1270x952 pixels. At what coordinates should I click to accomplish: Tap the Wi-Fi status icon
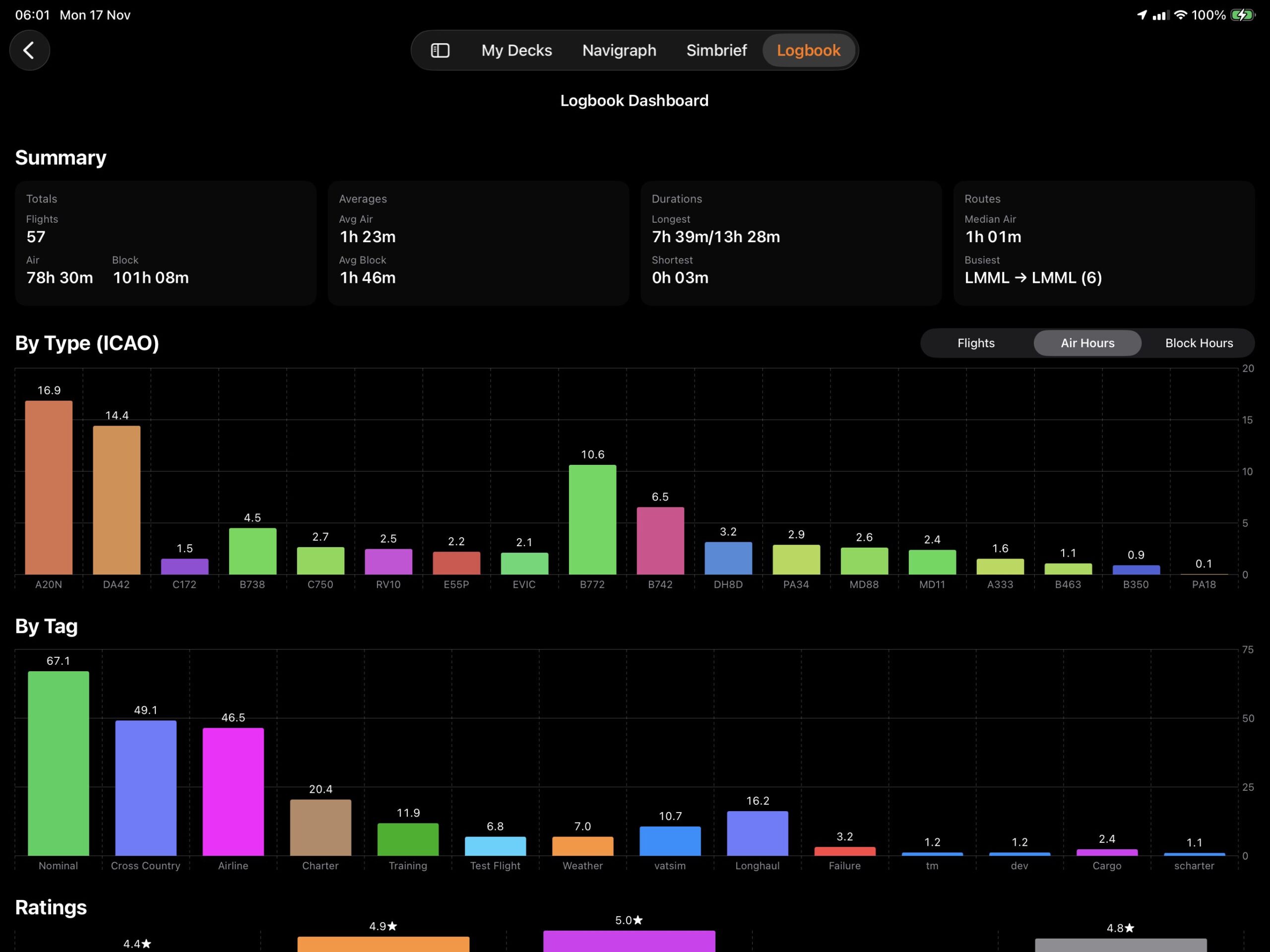(1180, 15)
